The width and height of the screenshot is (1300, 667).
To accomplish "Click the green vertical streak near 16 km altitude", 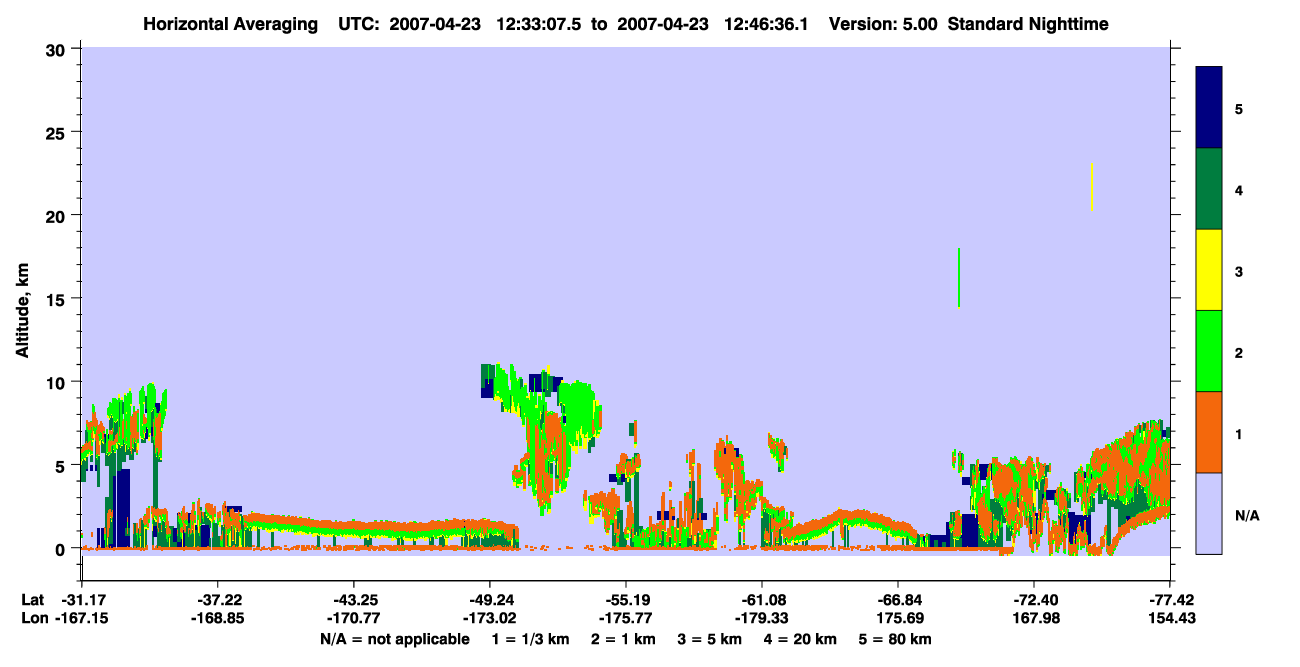I will [x=958, y=278].
